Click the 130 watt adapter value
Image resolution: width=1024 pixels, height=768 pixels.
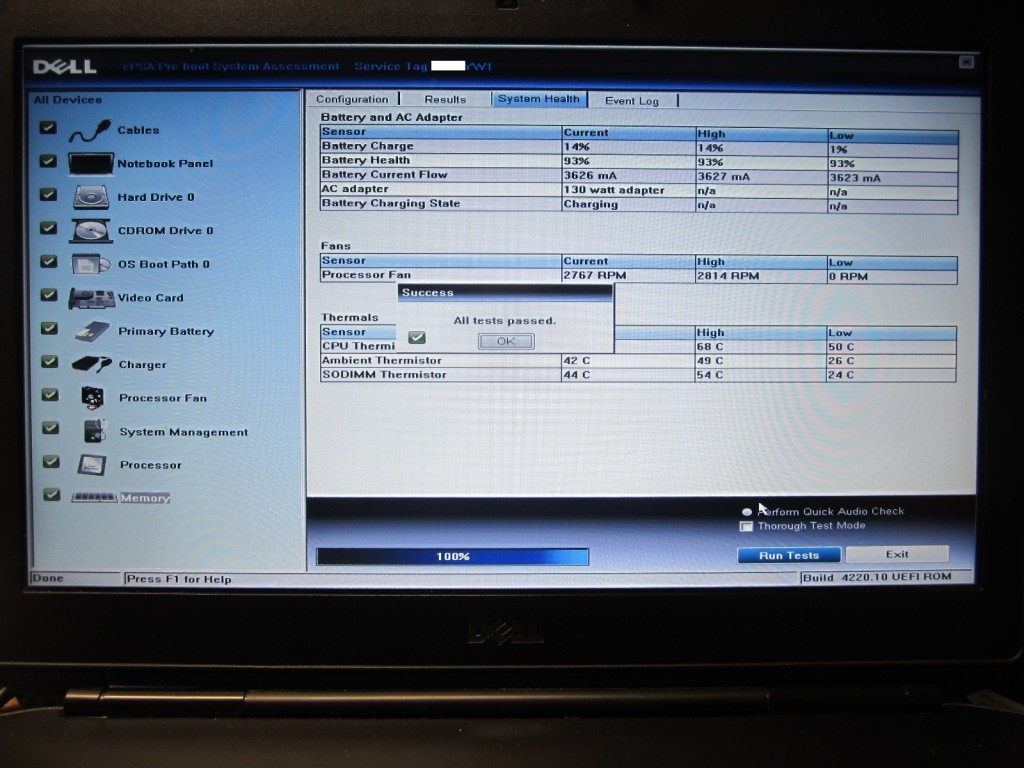point(614,190)
